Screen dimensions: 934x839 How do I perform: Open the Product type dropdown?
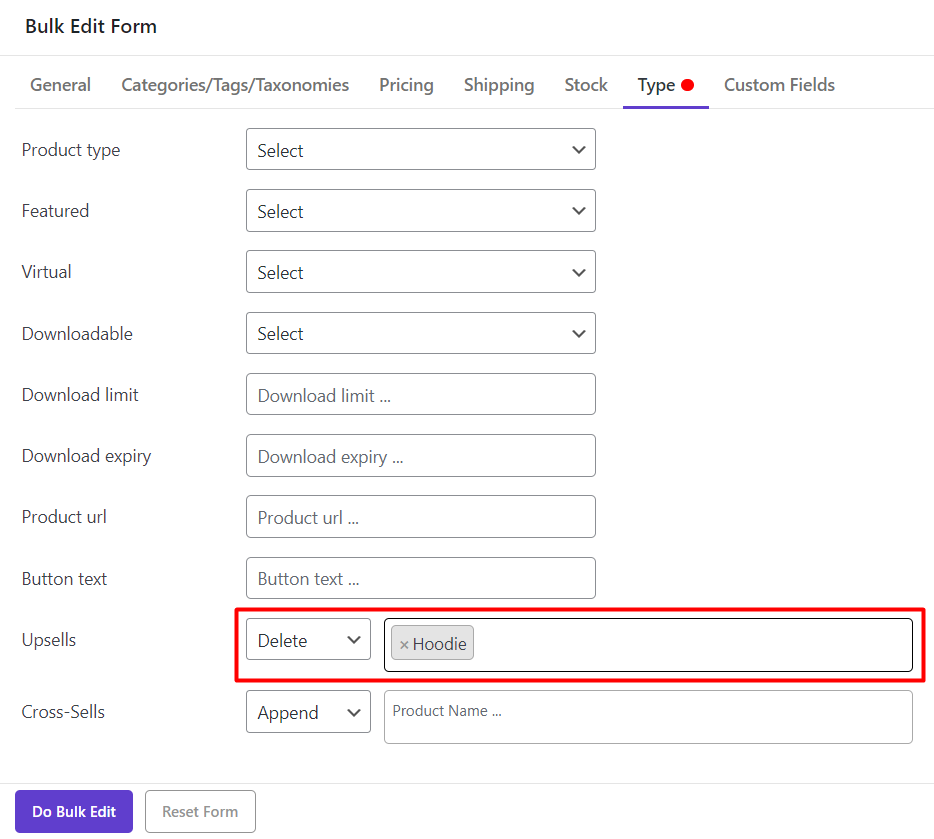tap(420, 150)
